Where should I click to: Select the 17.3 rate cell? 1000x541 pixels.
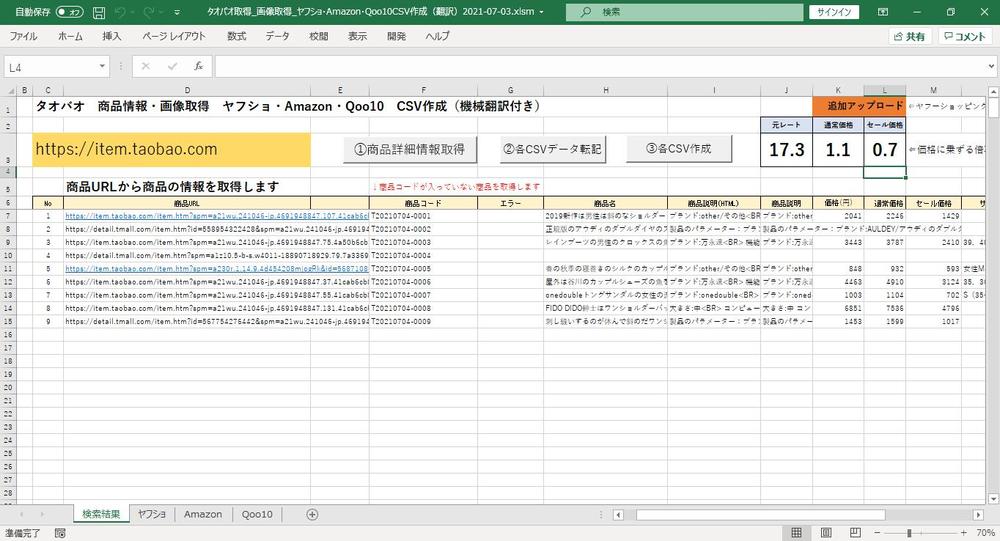click(786, 150)
